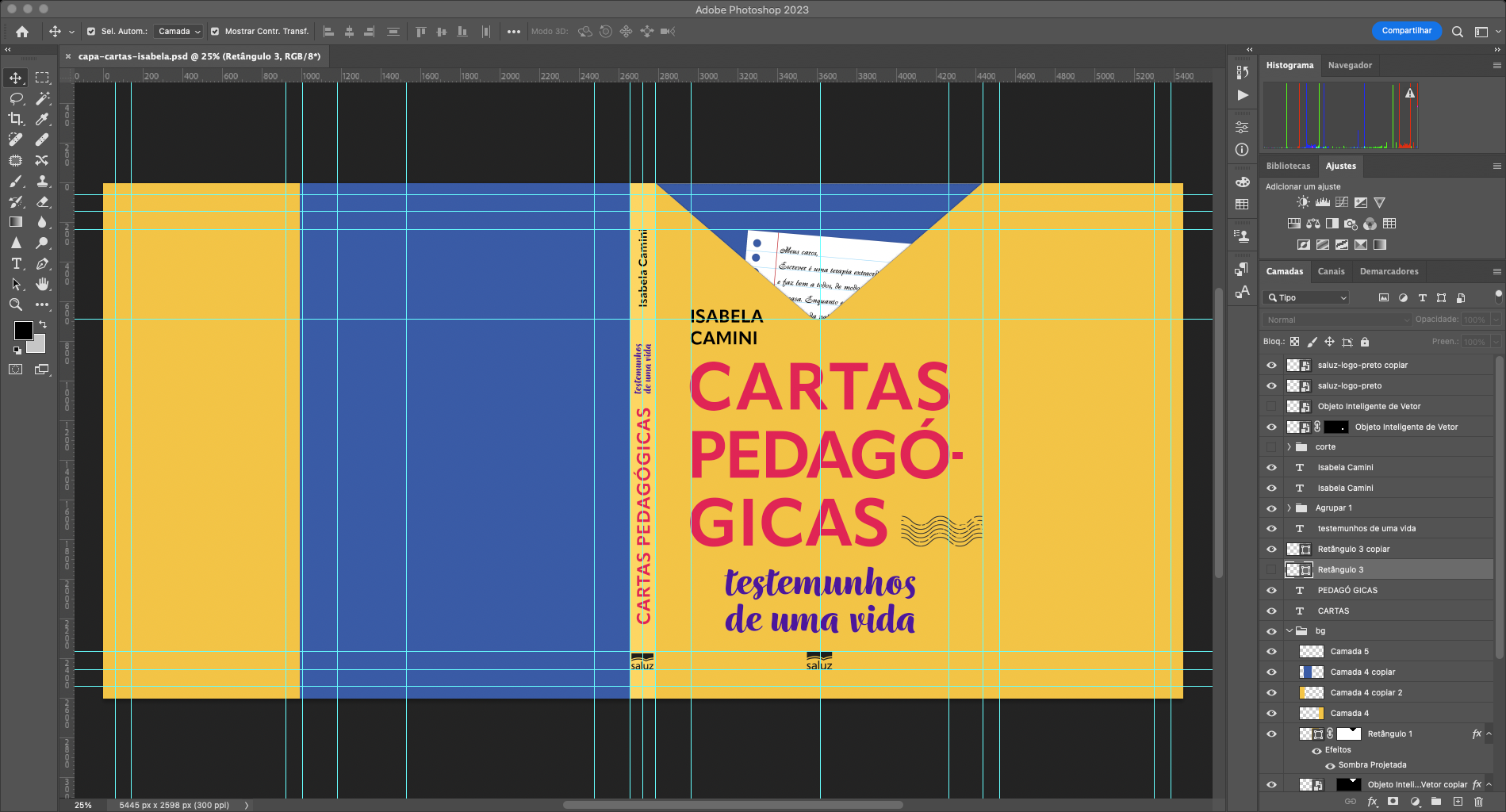Image resolution: width=1506 pixels, height=812 pixels.
Task: Open the search magnifier icon top right
Action: point(1457,32)
